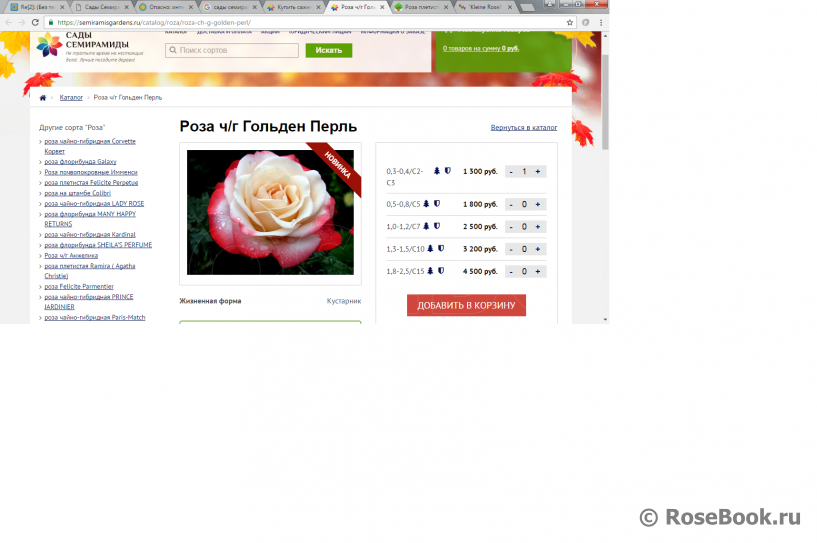Screen dimensions: 817x543
Task: Decrease quantity for the 1 800 руб. size
Action: [x=511, y=204]
